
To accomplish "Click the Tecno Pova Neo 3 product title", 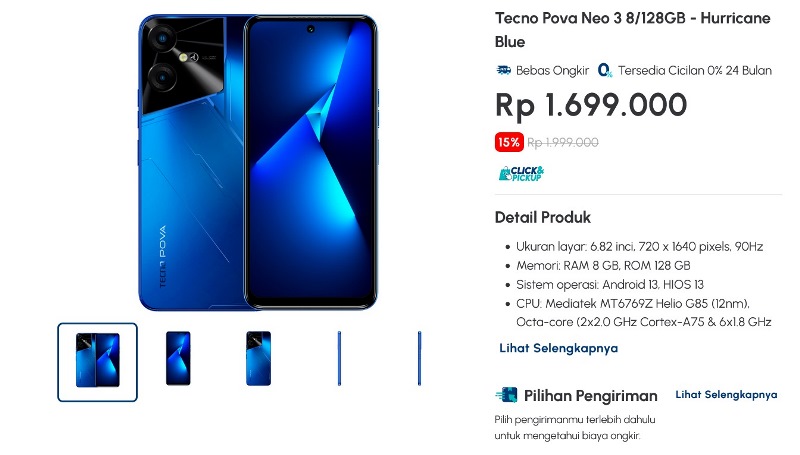I will pyautogui.click(x=633, y=30).
